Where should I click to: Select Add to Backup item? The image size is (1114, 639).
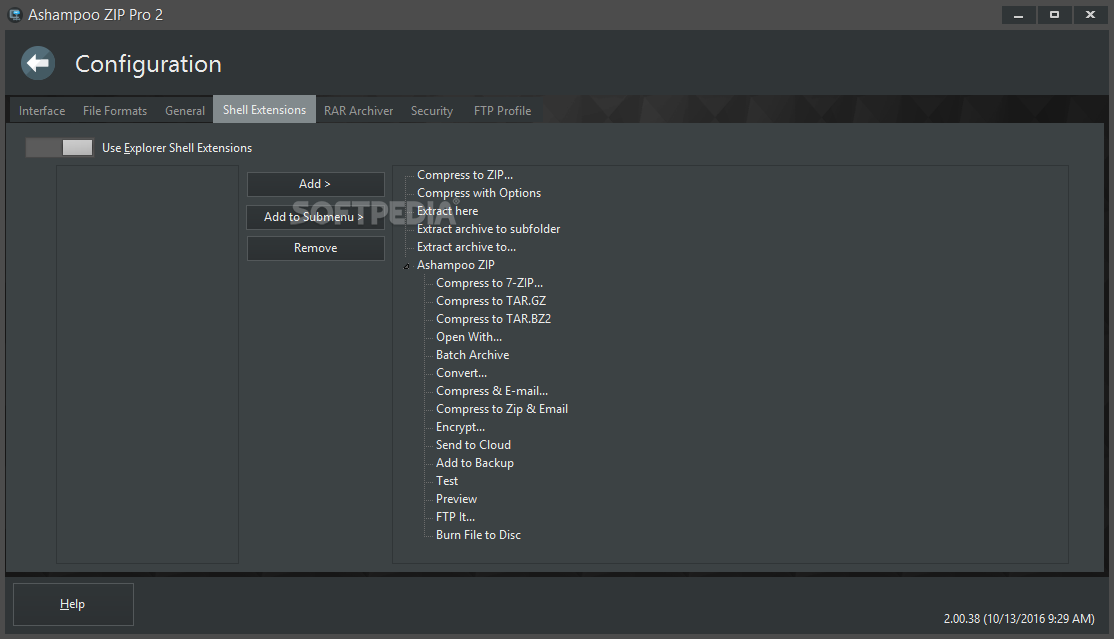pyautogui.click(x=475, y=463)
